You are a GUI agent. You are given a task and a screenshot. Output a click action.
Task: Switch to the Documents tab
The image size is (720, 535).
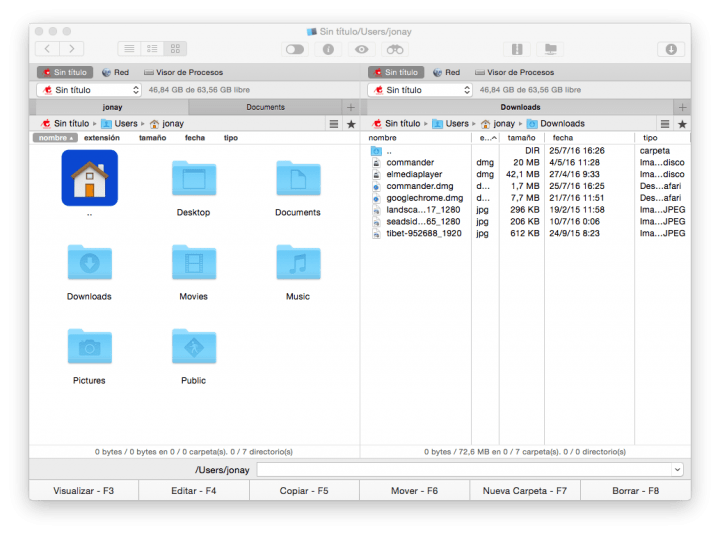(x=265, y=107)
